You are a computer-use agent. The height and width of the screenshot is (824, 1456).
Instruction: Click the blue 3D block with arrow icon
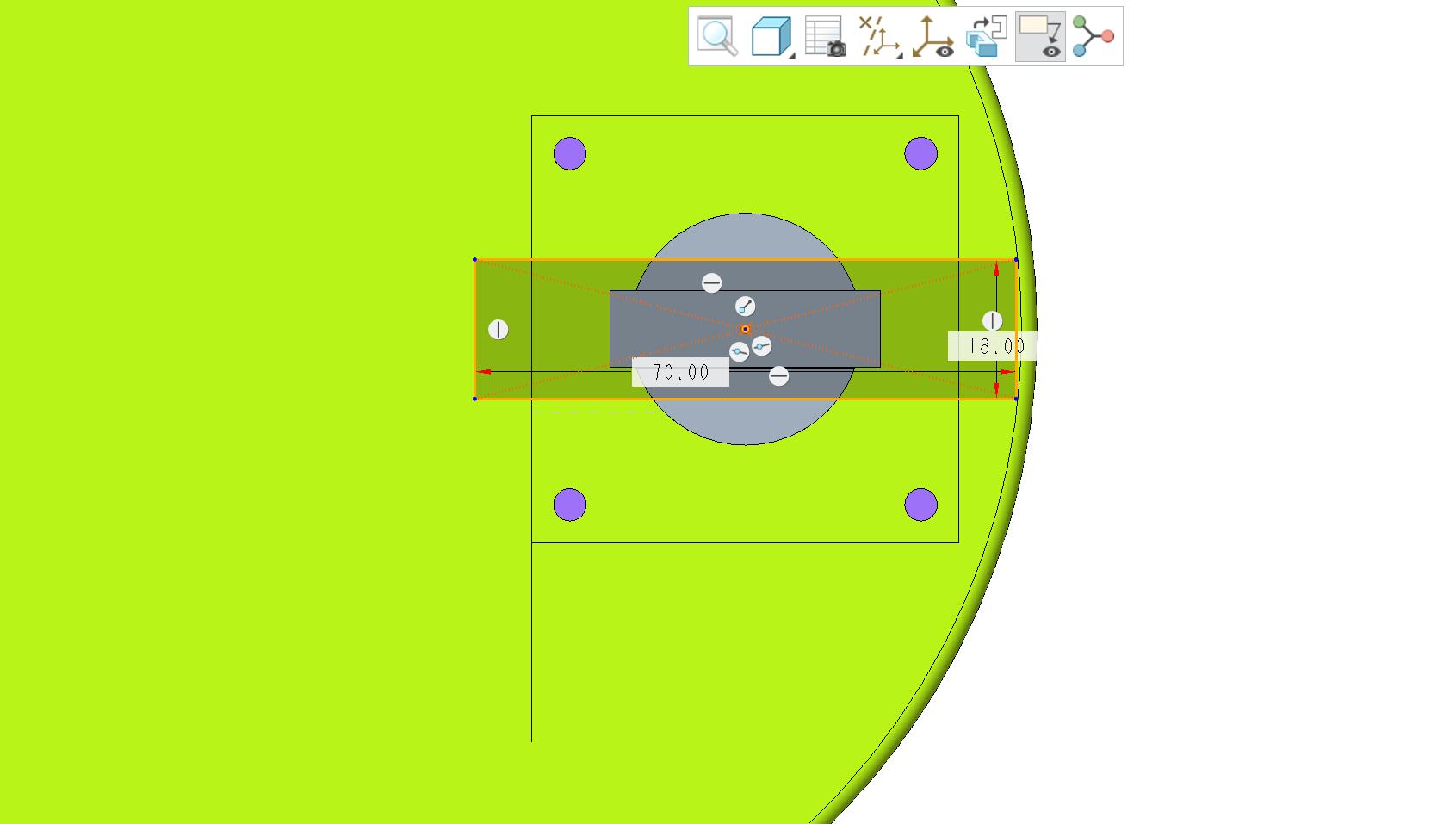coord(987,36)
